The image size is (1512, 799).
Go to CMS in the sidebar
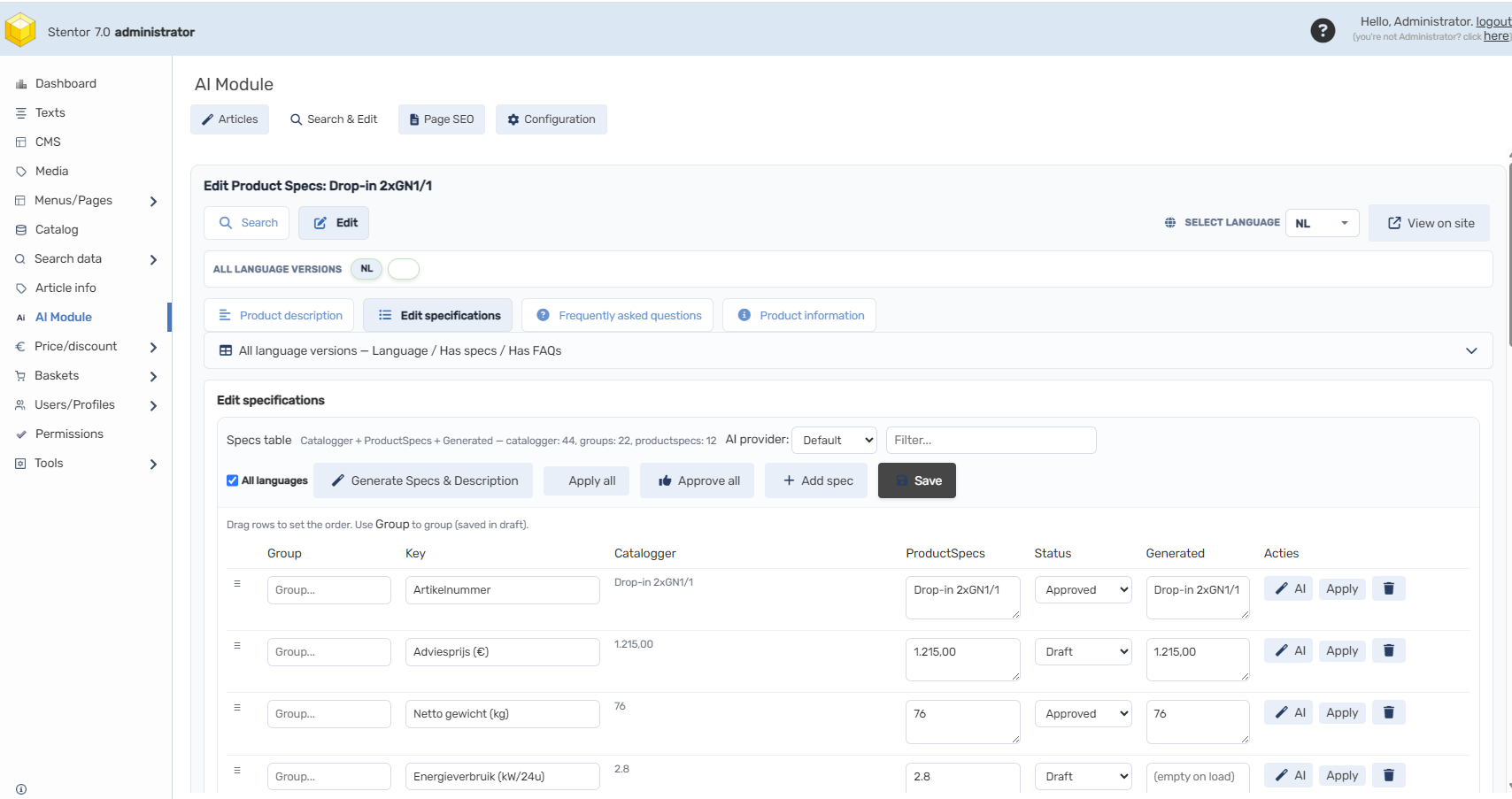[48, 142]
